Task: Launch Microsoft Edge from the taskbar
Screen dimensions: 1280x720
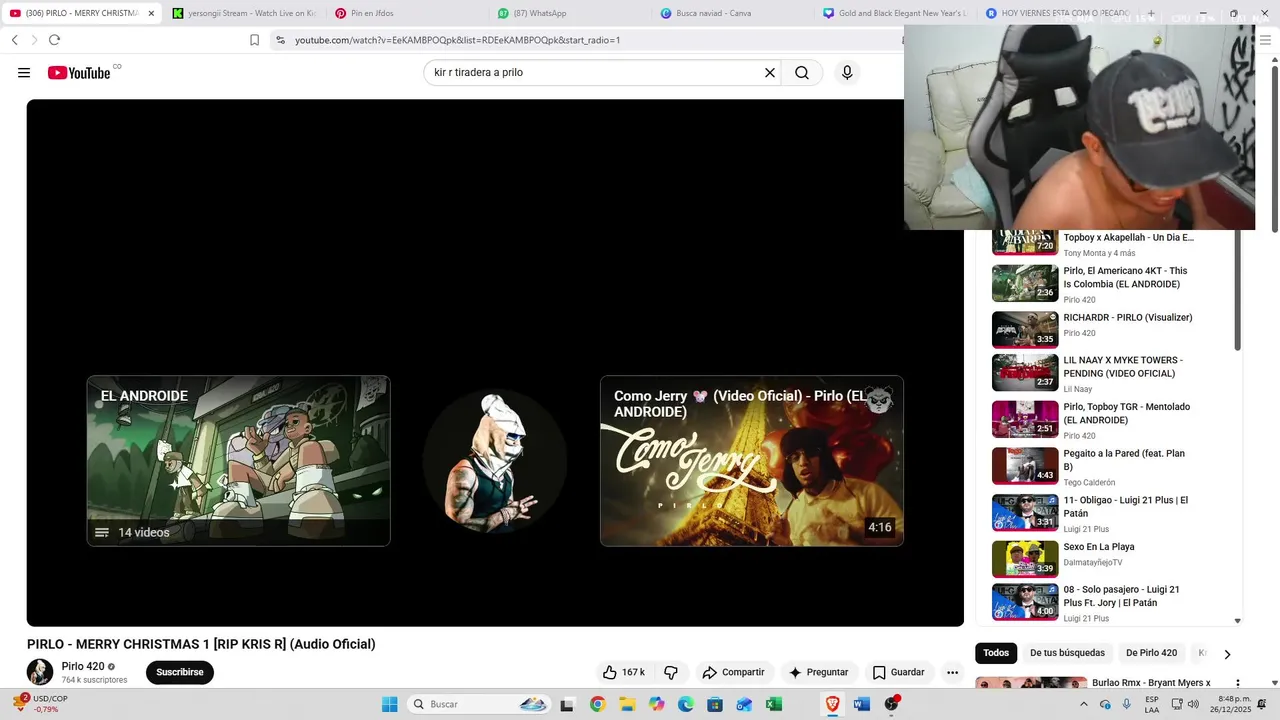Action: tap(686, 704)
